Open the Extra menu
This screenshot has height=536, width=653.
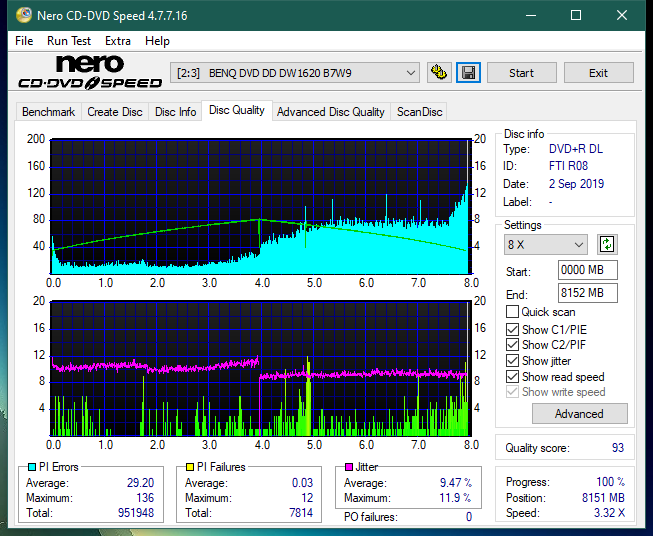click(118, 41)
